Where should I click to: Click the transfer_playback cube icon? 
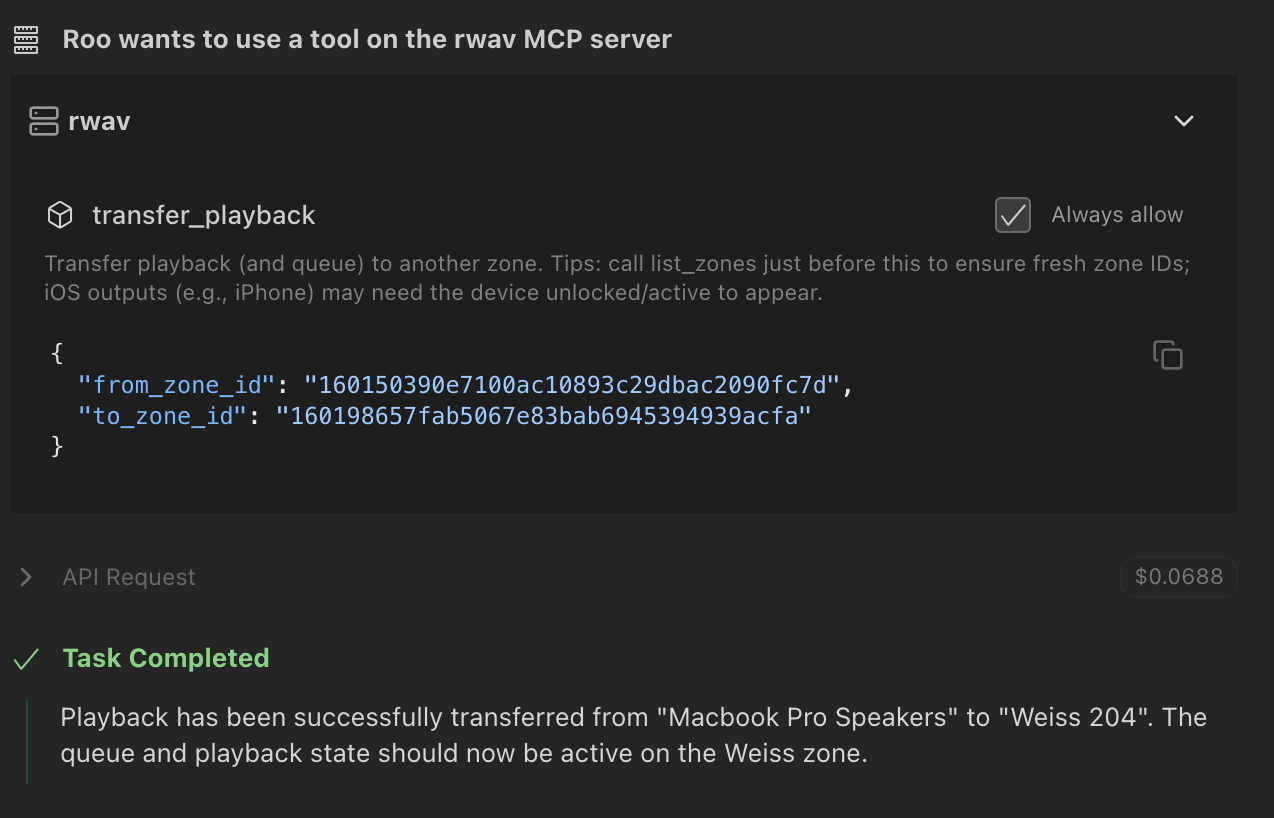click(60, 215)
